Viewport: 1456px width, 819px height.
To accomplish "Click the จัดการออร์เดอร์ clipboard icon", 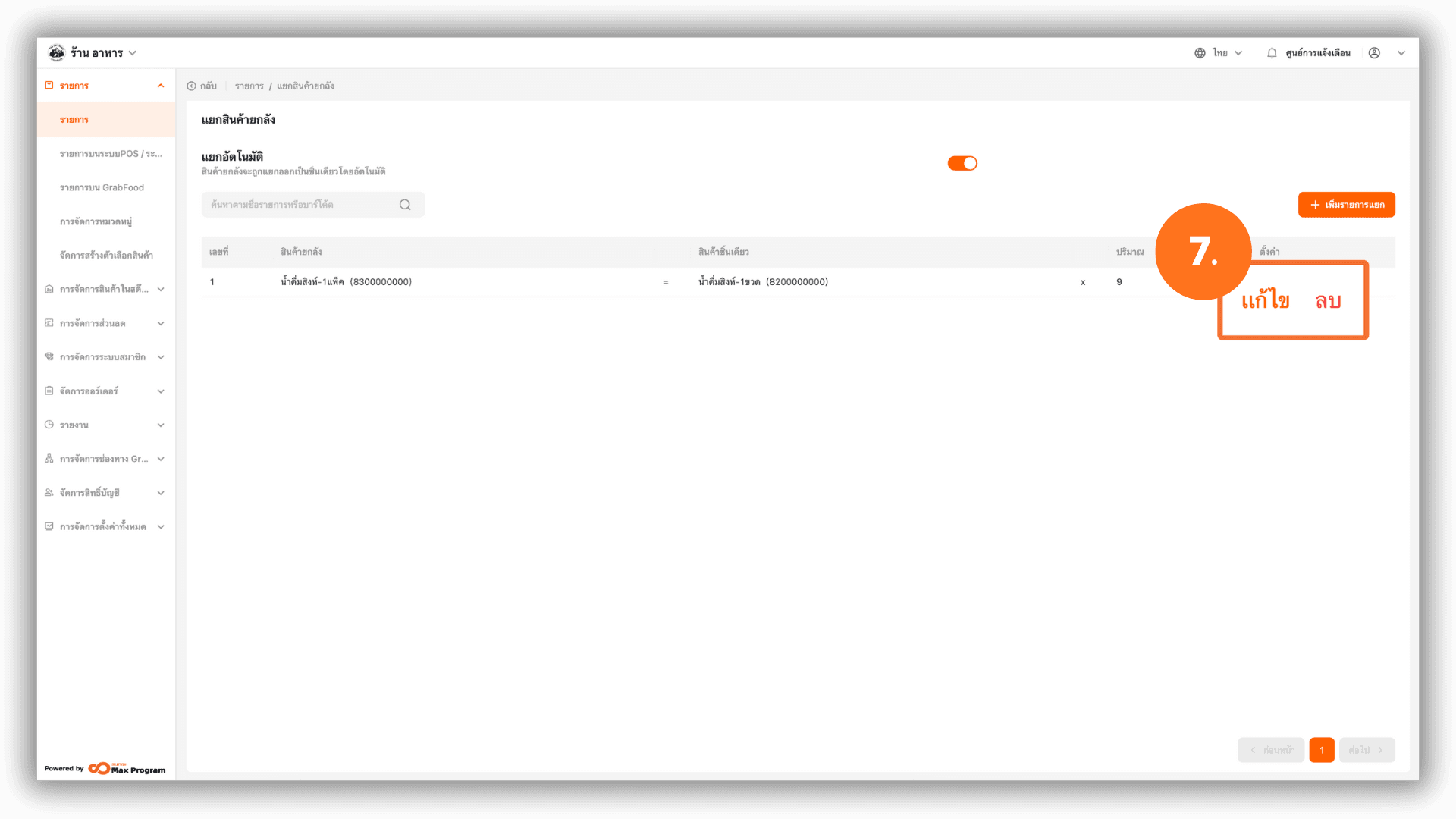I will point(49,391).
